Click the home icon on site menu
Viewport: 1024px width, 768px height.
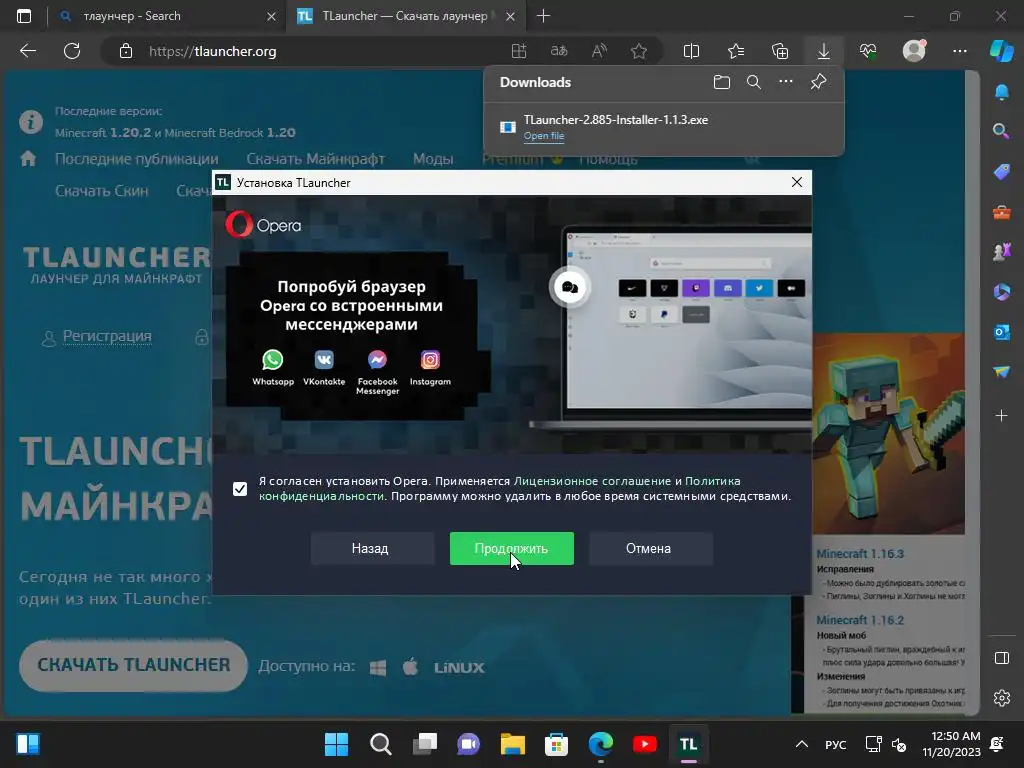[28, 159]
